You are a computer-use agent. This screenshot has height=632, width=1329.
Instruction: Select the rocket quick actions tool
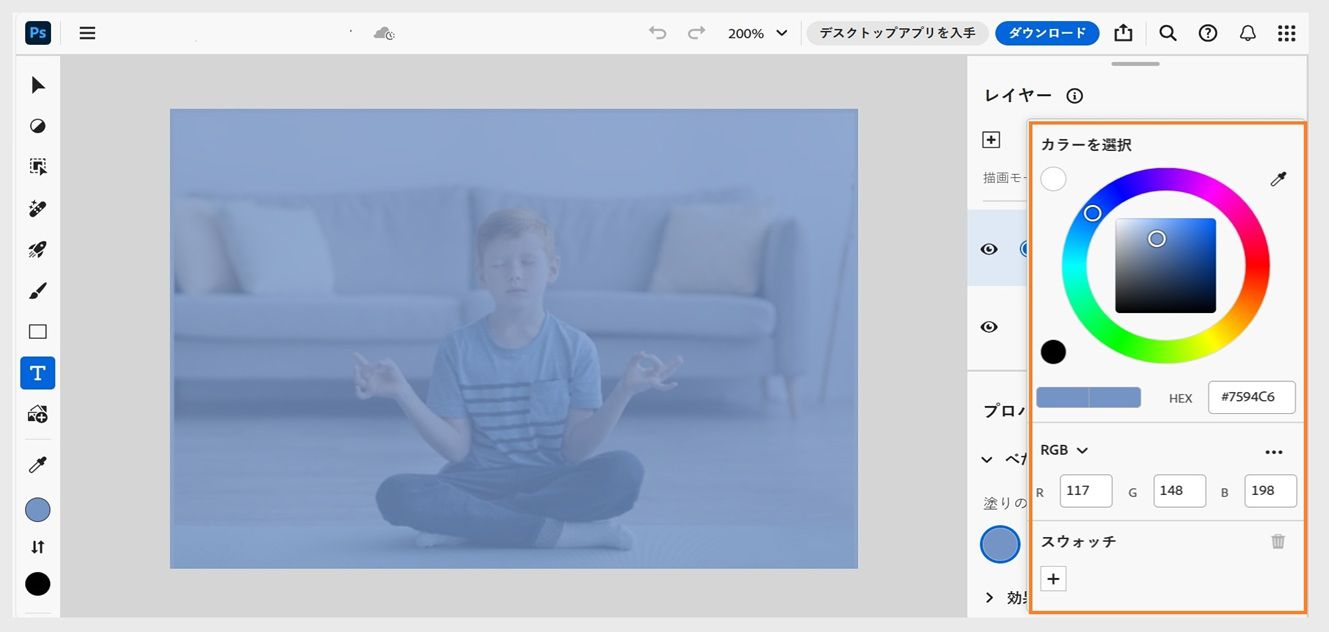[x=38, y=250]
